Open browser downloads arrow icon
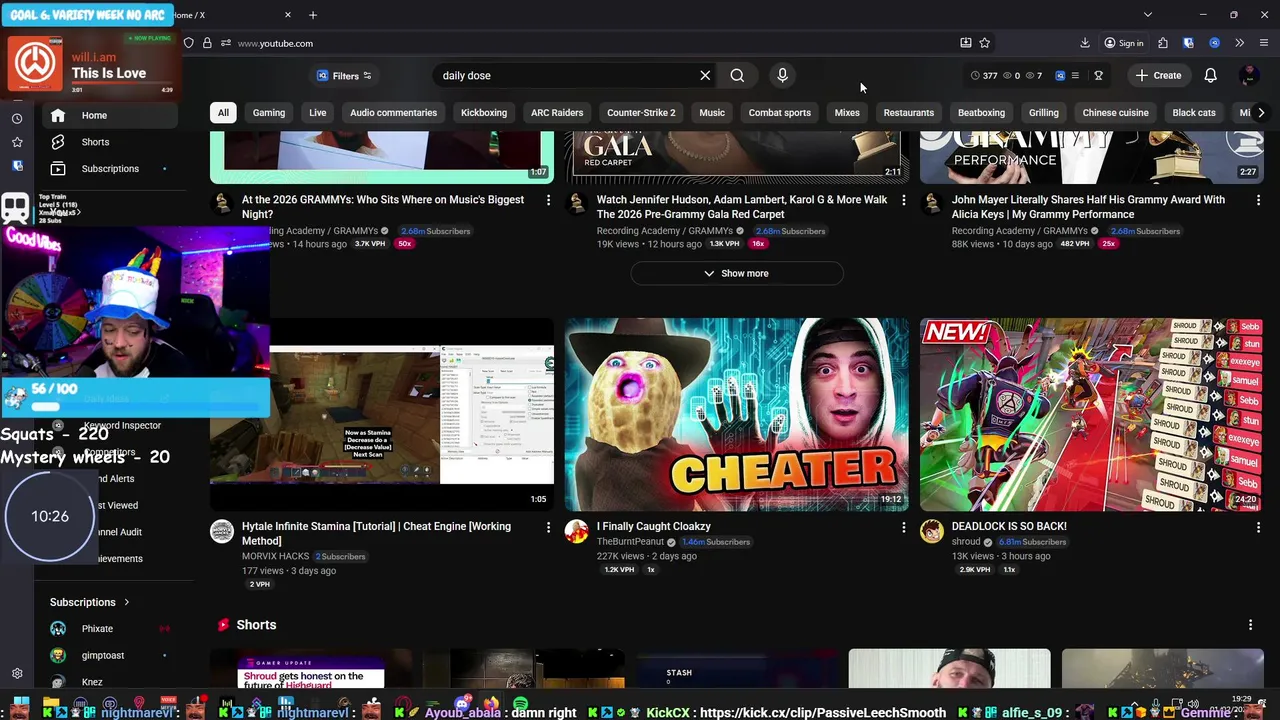Image resolution: width=1280 pixels, height=720 pixels. [x=1085, y=43]
